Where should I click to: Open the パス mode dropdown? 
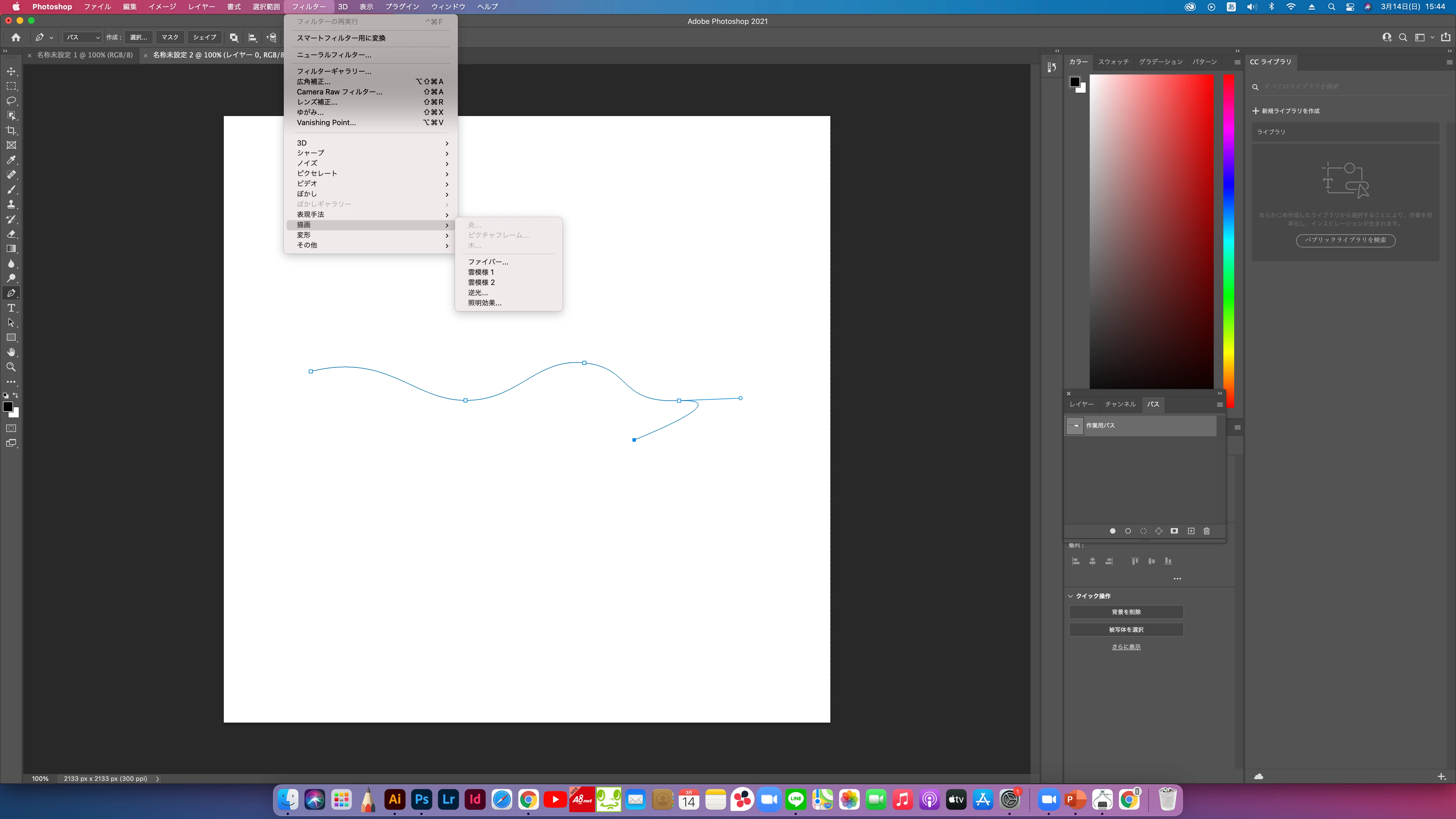pyautogui.click(x=82, y=37)
